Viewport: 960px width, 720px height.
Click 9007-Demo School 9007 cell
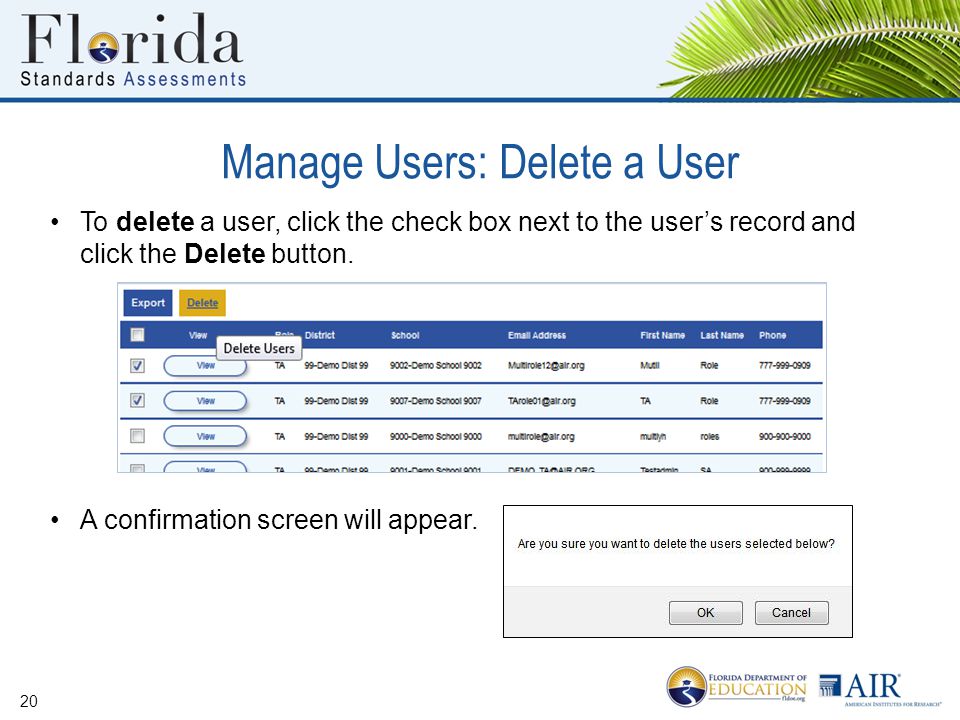pos(436,401)
